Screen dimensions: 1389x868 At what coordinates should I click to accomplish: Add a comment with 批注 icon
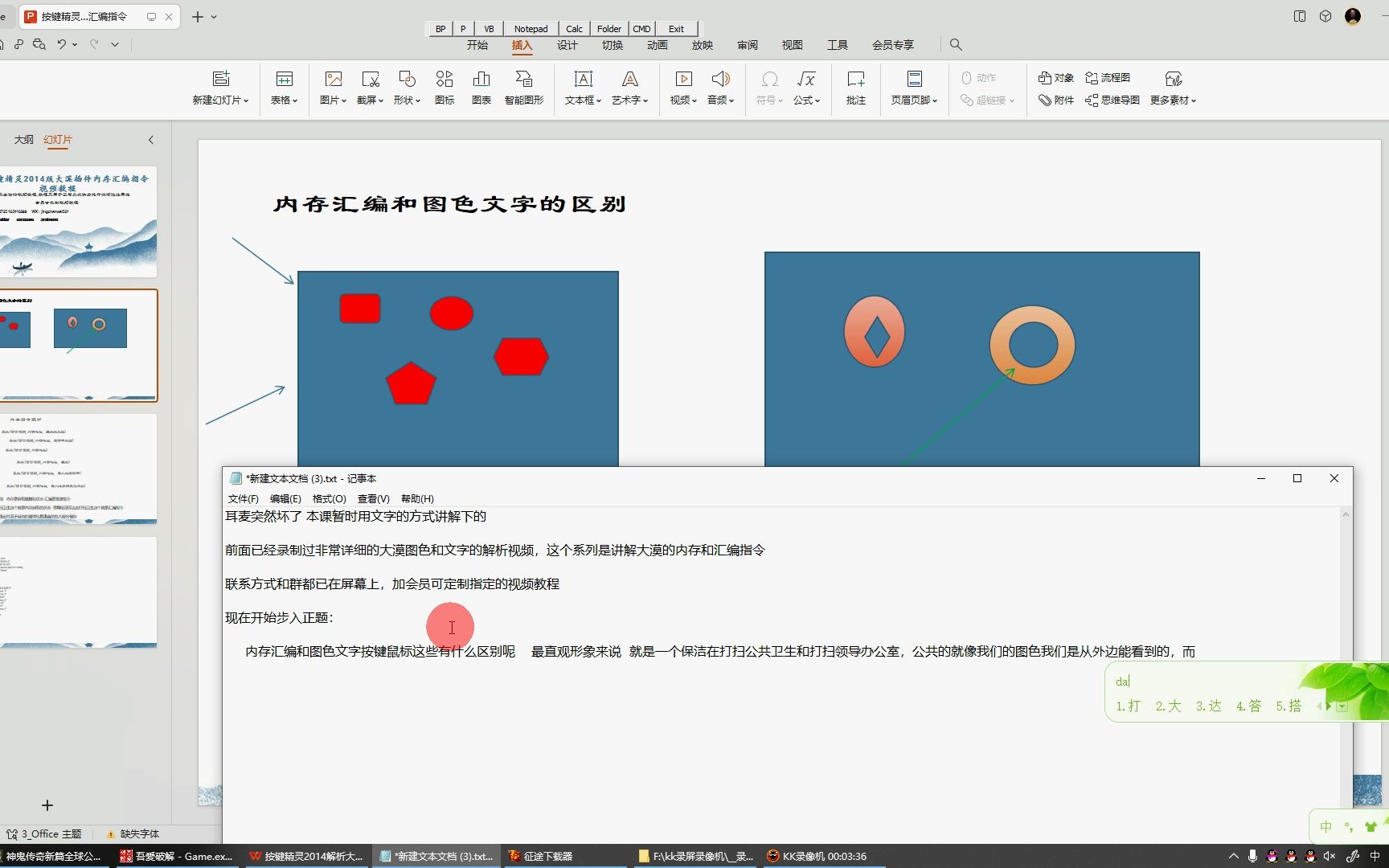(x=856, y=79)
